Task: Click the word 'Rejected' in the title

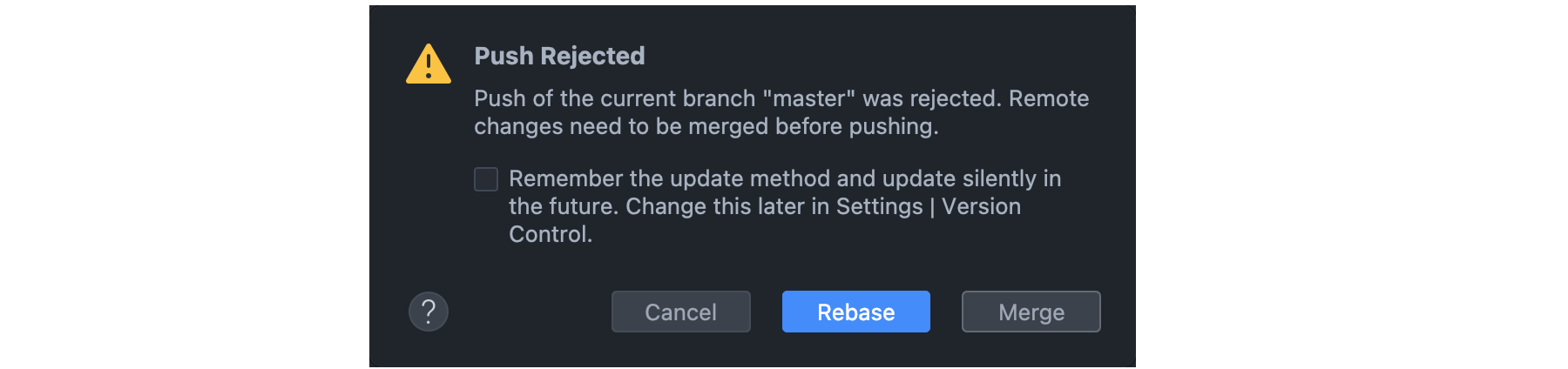Action: point(592,56)
